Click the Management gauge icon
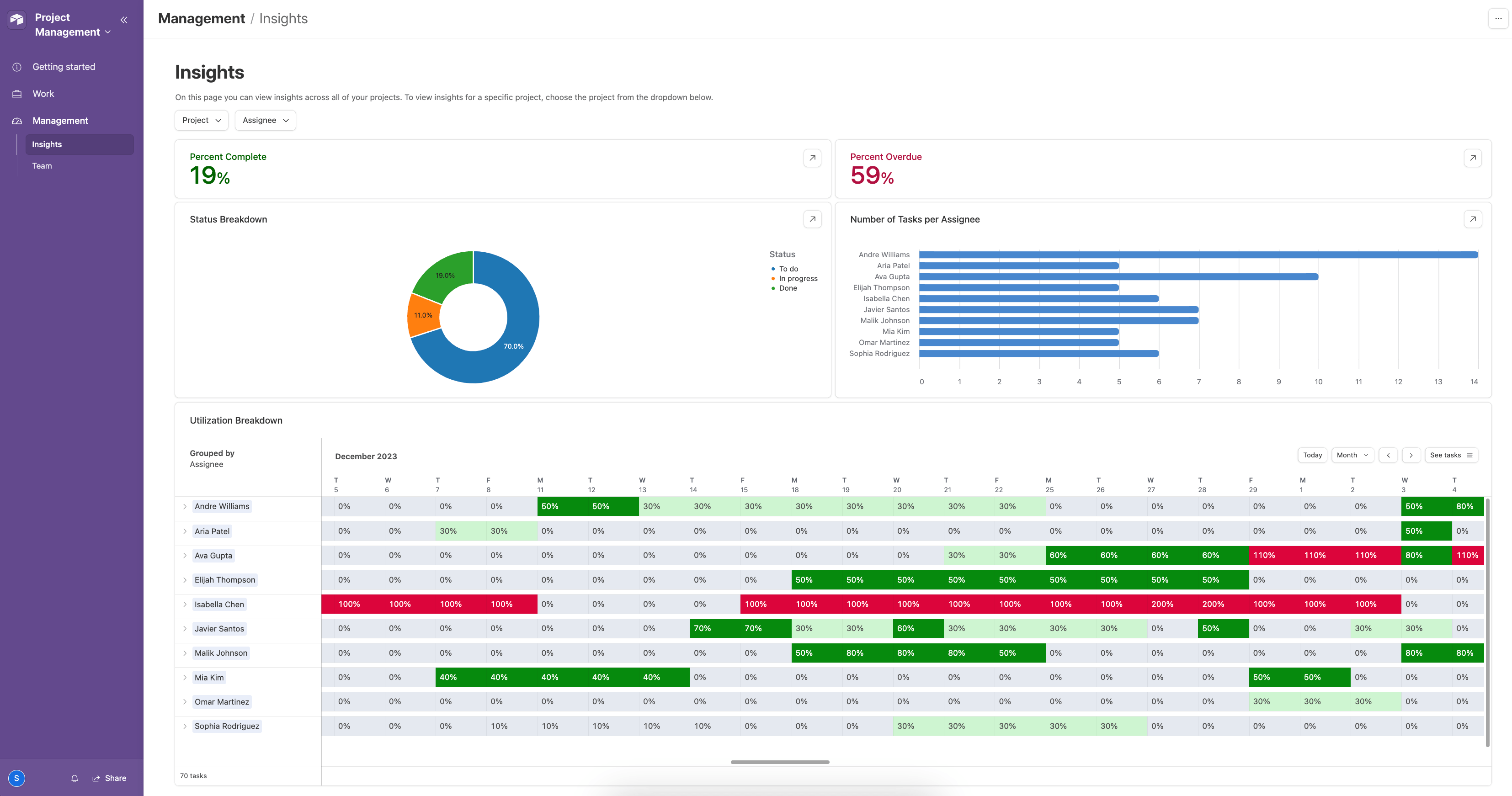Screen dimensions: 1512x796 17,121
